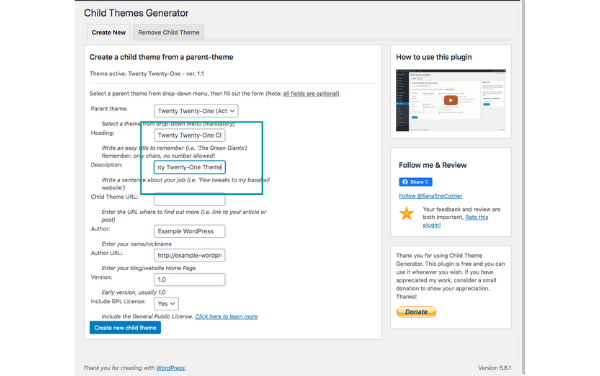Play the how-to video
Screen dimensions: 600x376
(450, 100)
